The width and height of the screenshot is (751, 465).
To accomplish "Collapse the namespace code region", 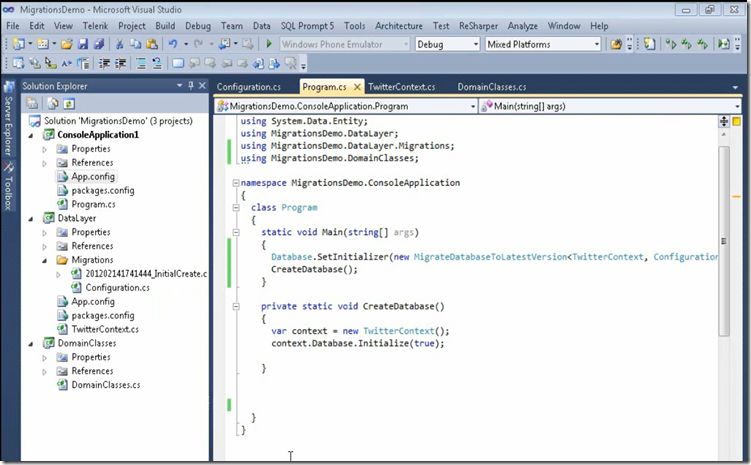I will 236,183.
